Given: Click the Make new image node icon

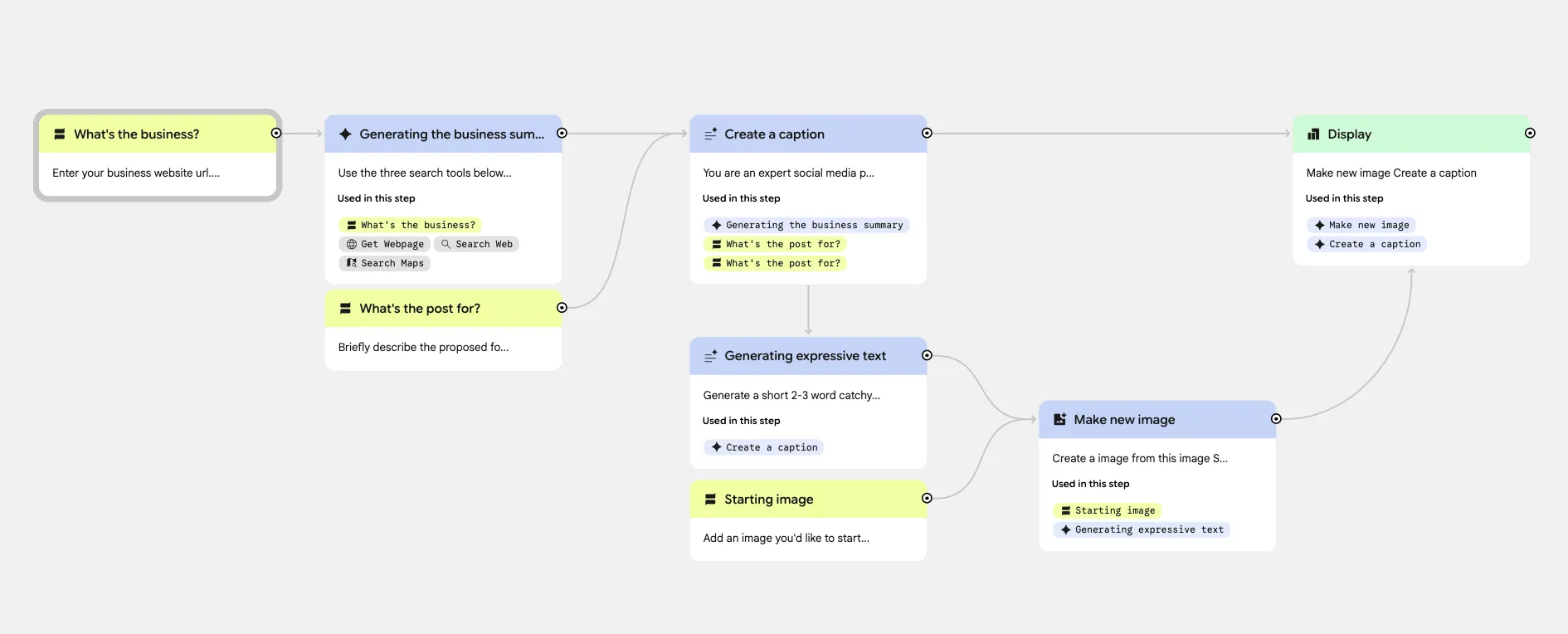Looking at the screenshot, I should 1059,420.
